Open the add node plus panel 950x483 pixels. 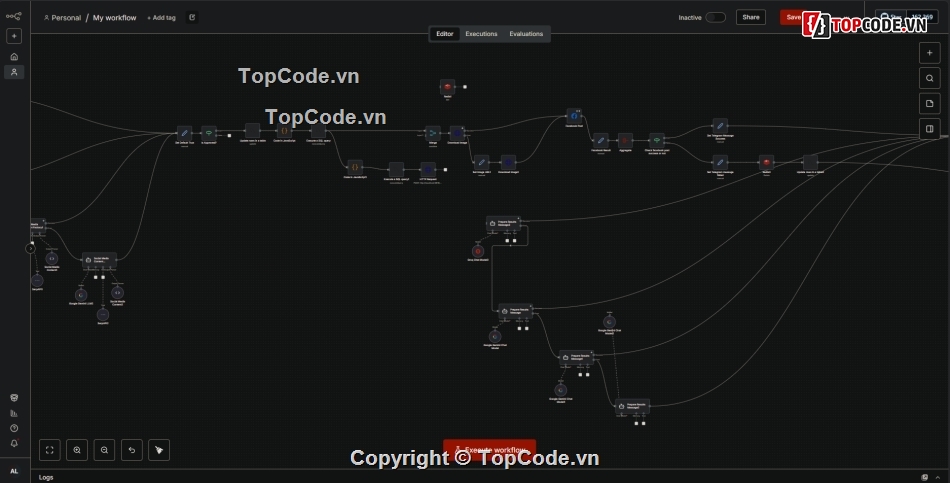[x=929, y=52]
